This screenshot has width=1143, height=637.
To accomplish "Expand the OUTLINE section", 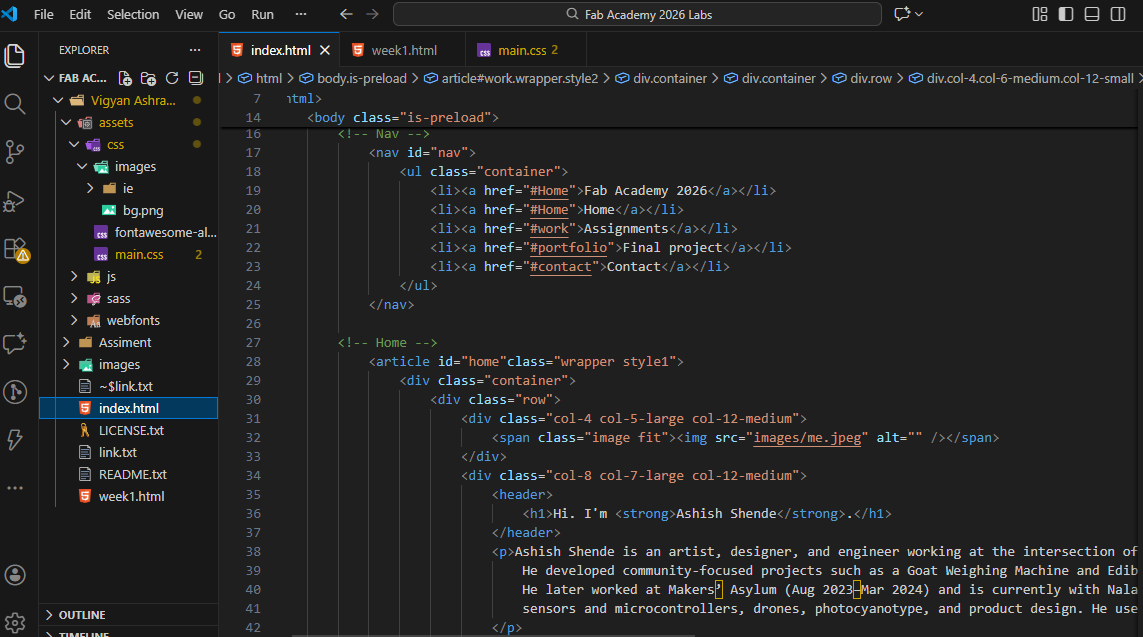I will click(82, 615).
